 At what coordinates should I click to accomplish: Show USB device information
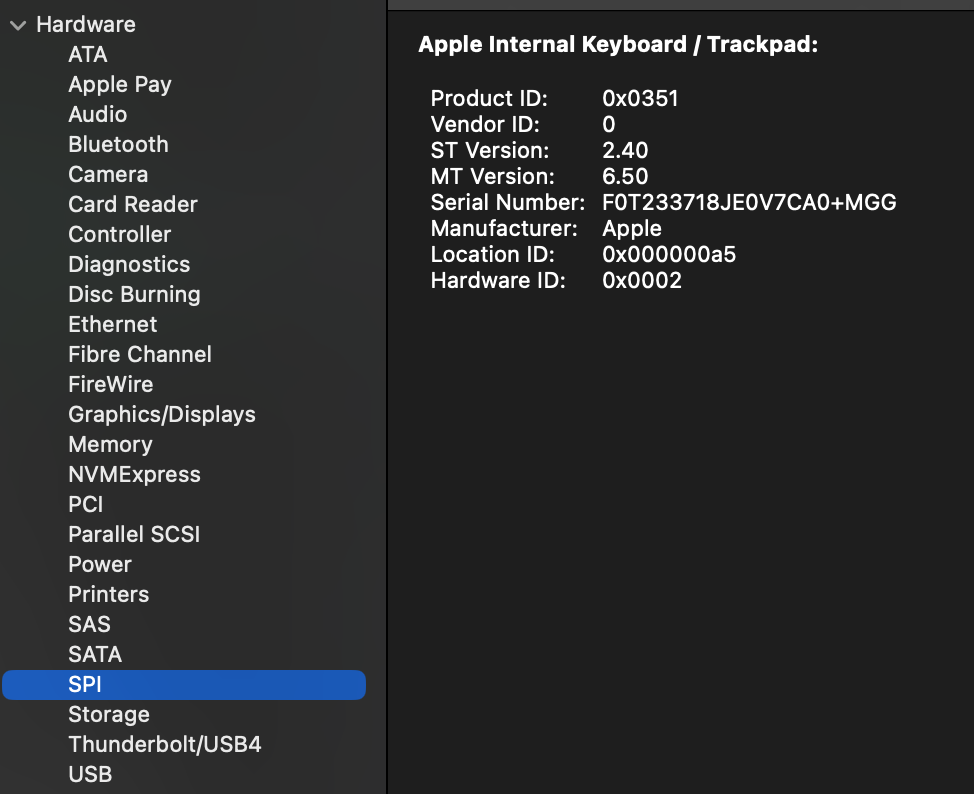point(90,775)
